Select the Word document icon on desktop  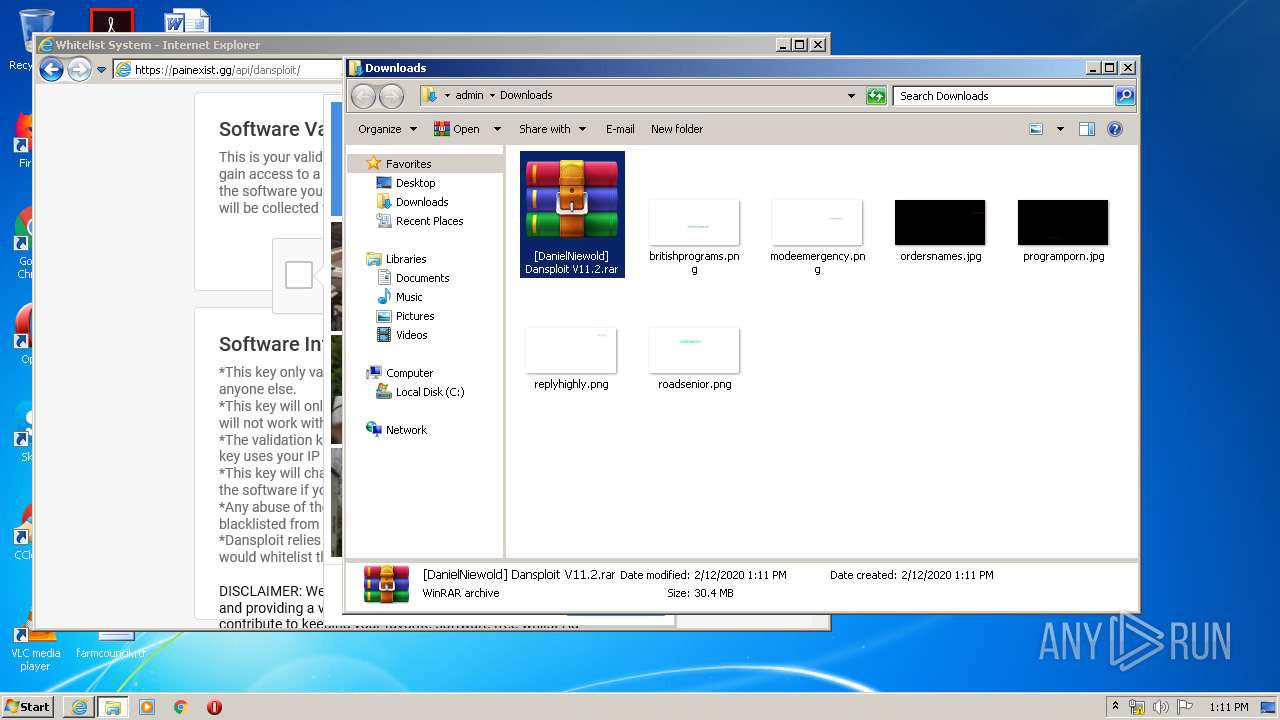(187, 22)
